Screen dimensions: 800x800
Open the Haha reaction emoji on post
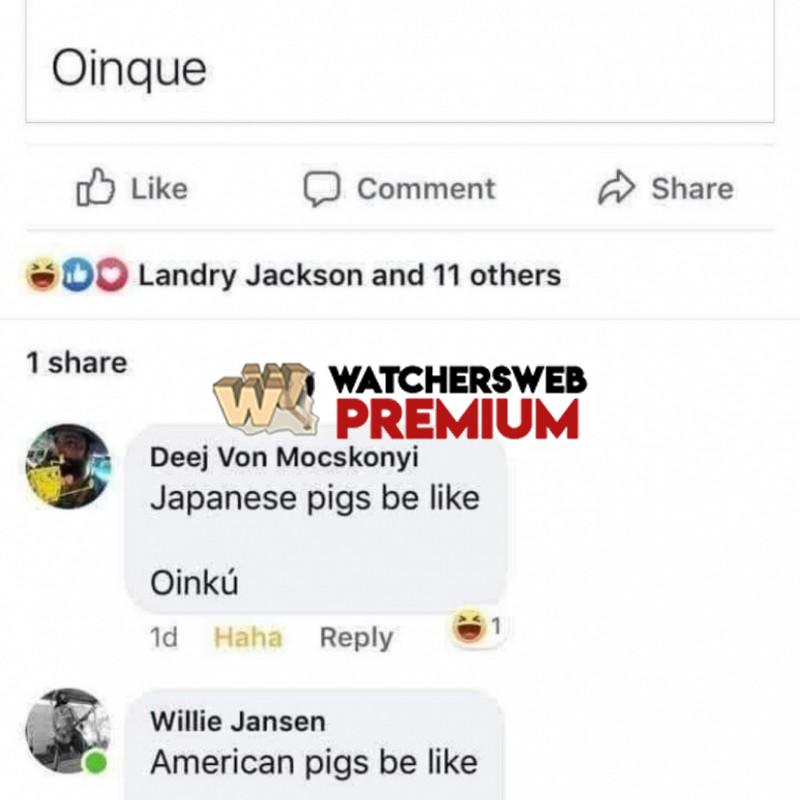coord(42,274)
